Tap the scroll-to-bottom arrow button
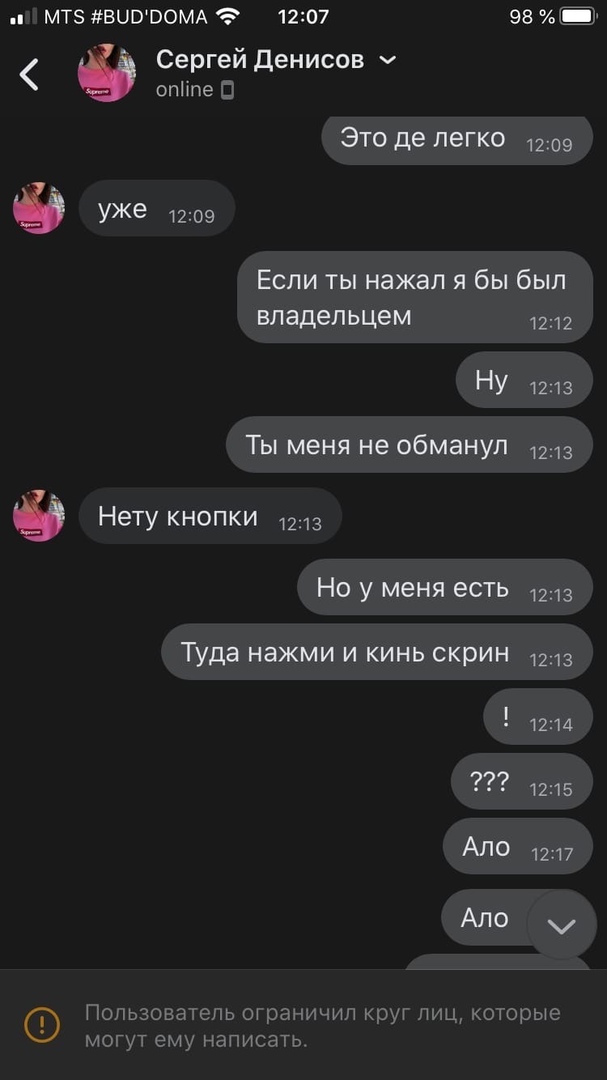The image size is (607, 1080). pyautogui.click(x=562, y=924)
